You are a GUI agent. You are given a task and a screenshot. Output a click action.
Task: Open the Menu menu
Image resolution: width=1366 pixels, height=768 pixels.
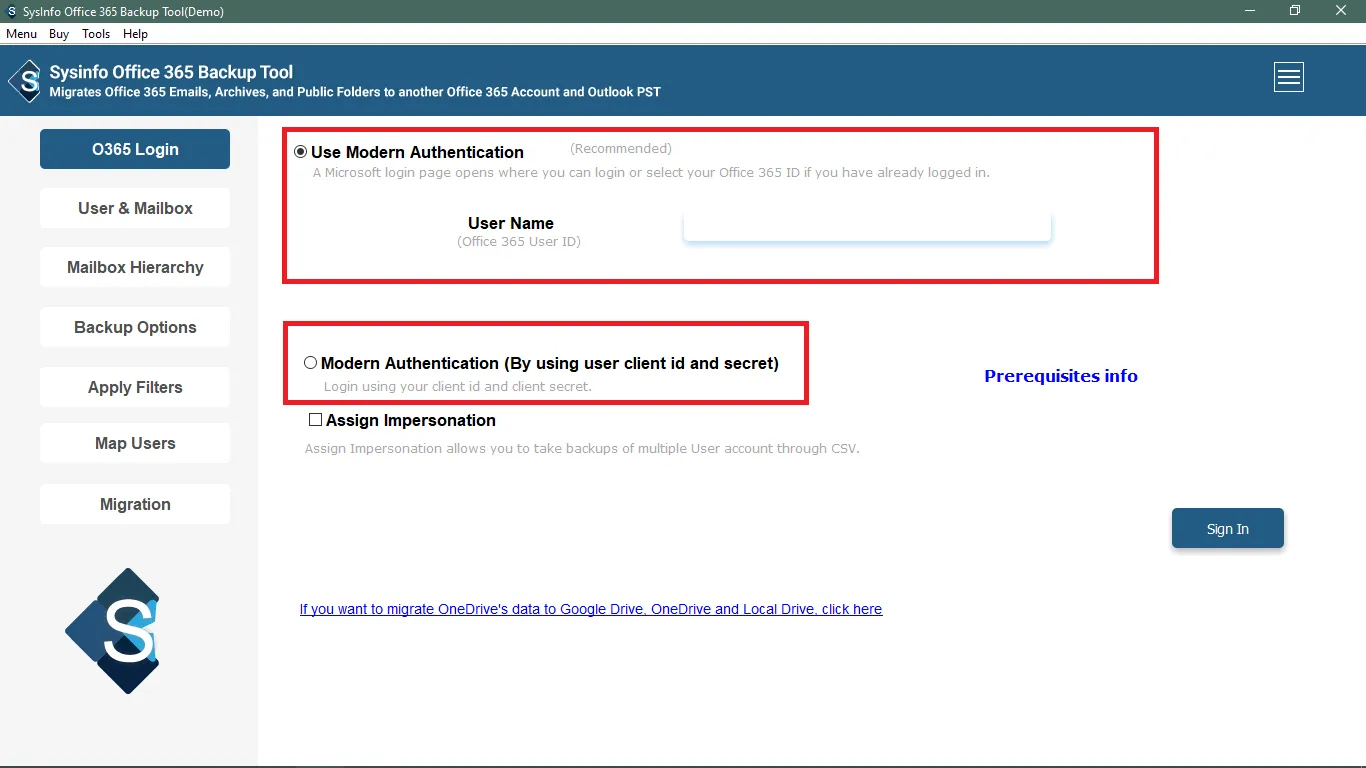[22, 34]
